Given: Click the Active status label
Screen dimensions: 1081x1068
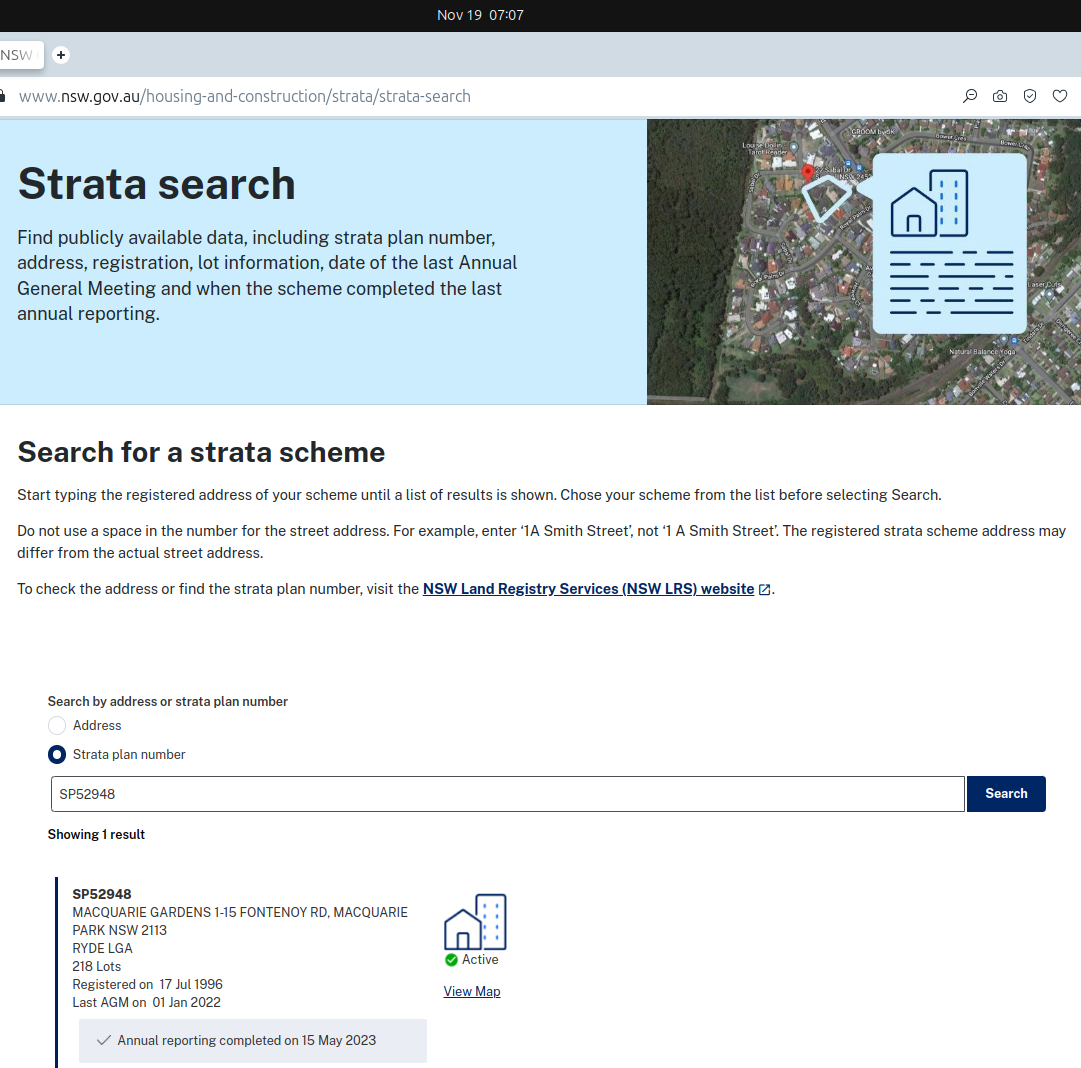Looking at the screenshot, I should pyautogui.click(x=480, y=959).
